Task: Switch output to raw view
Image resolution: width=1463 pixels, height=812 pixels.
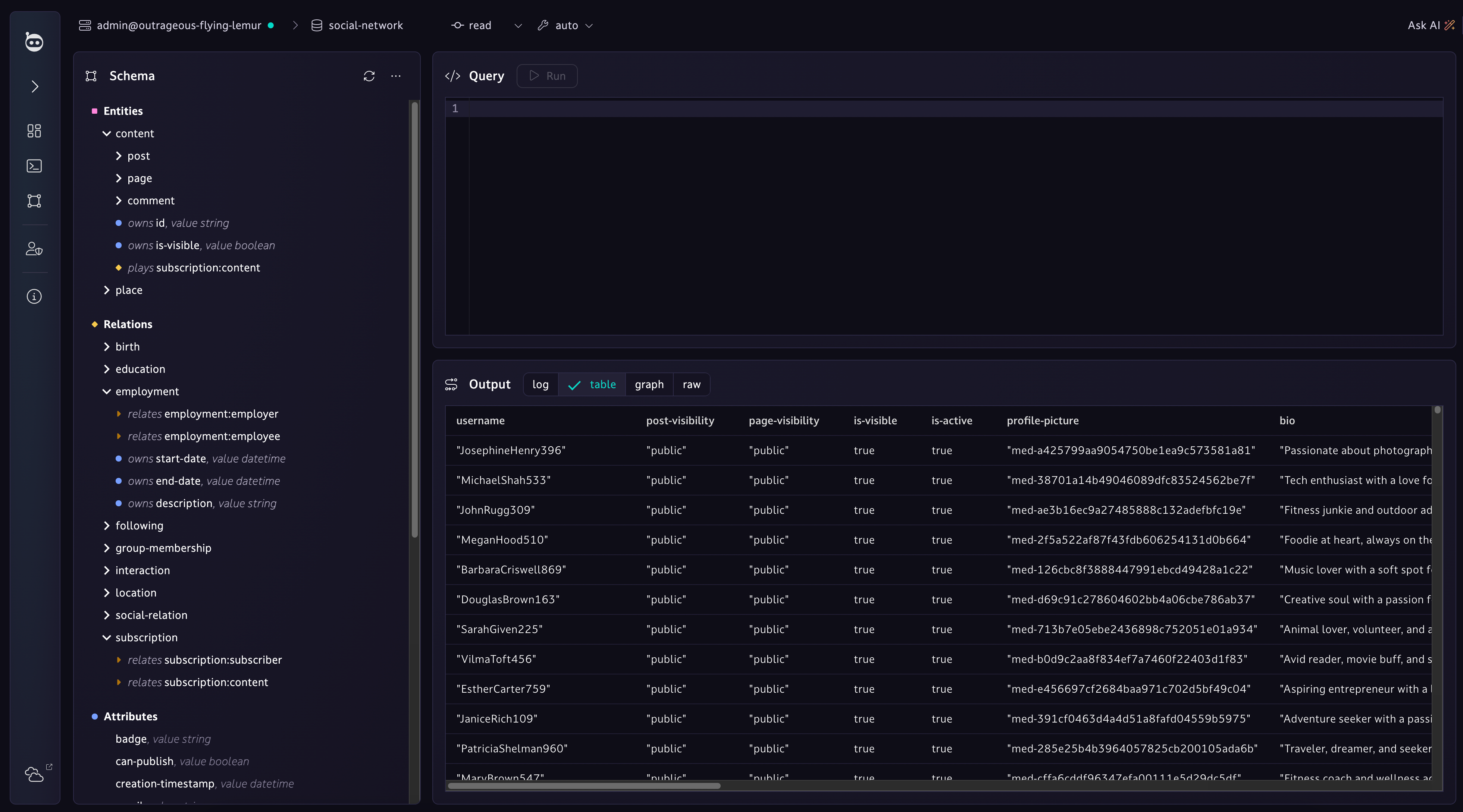Action: point(691,384)
